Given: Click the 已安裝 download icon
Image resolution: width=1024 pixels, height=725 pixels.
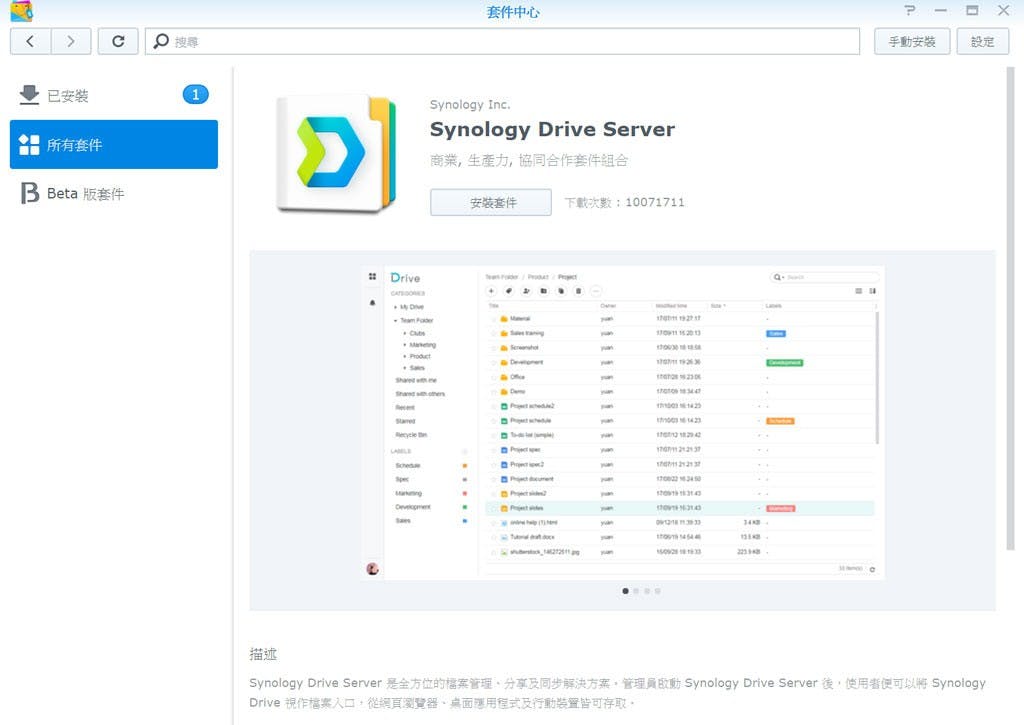Looking at the screenshot, I should [29, 95].
